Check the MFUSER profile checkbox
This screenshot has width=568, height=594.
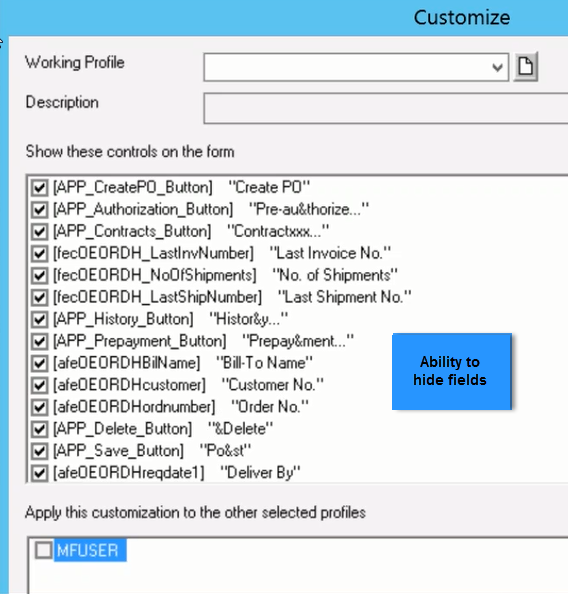point(44,550)
